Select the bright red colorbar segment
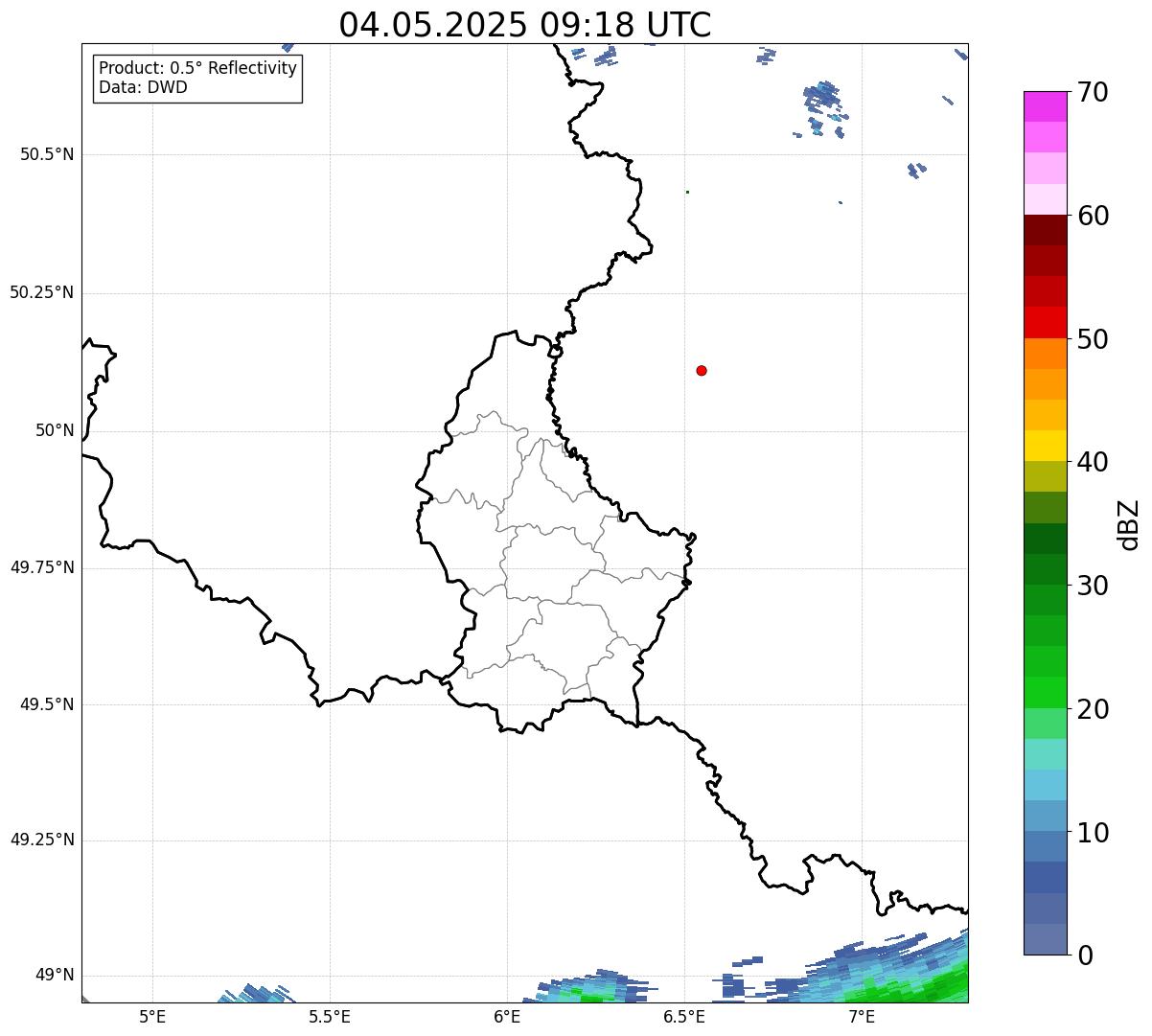Screen dimensions: 1152x1036 [1045, 322]
